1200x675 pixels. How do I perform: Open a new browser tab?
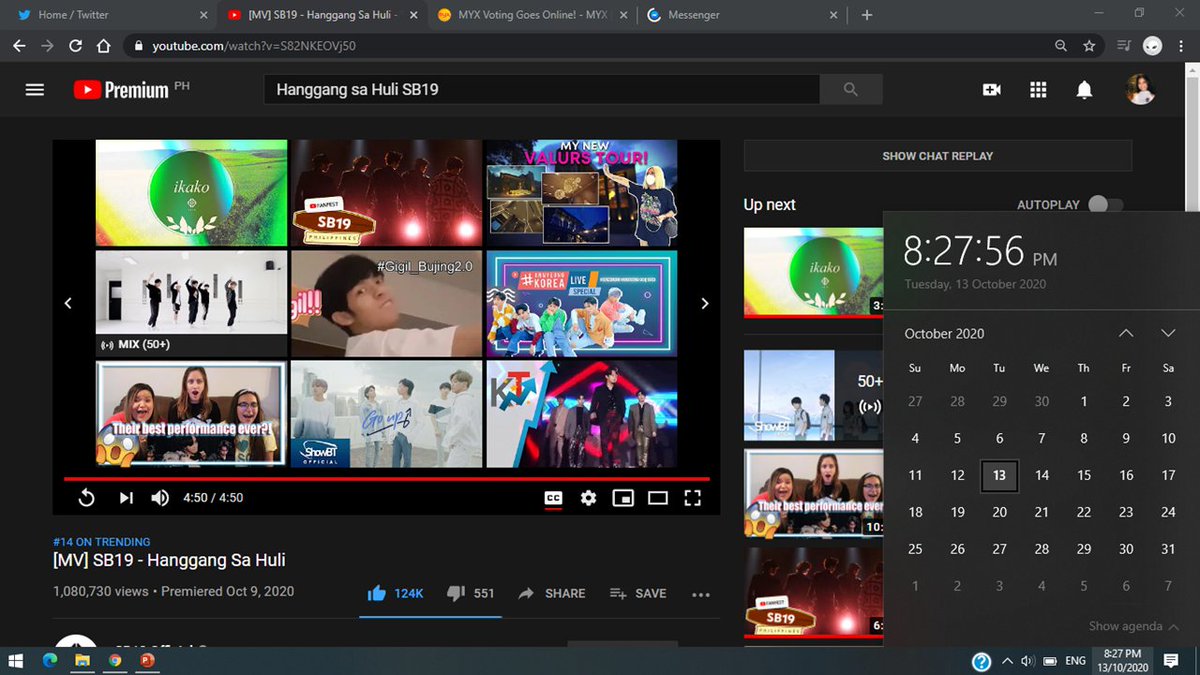coord(867,15)
